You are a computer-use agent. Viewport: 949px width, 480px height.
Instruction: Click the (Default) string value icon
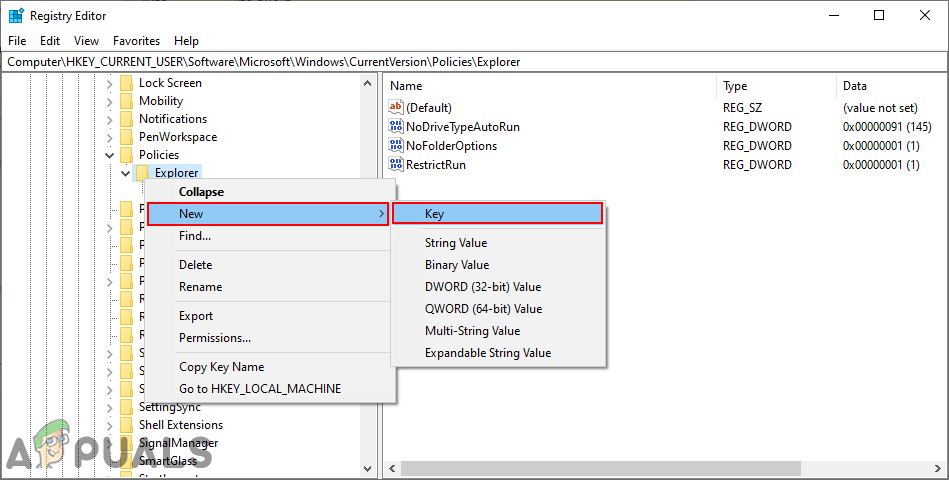[396, 108]
